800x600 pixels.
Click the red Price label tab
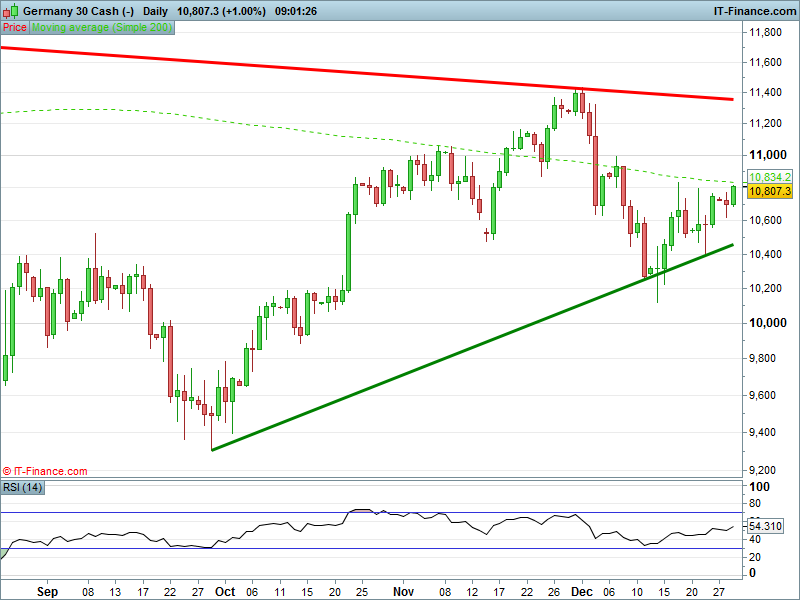coord(15,27)
